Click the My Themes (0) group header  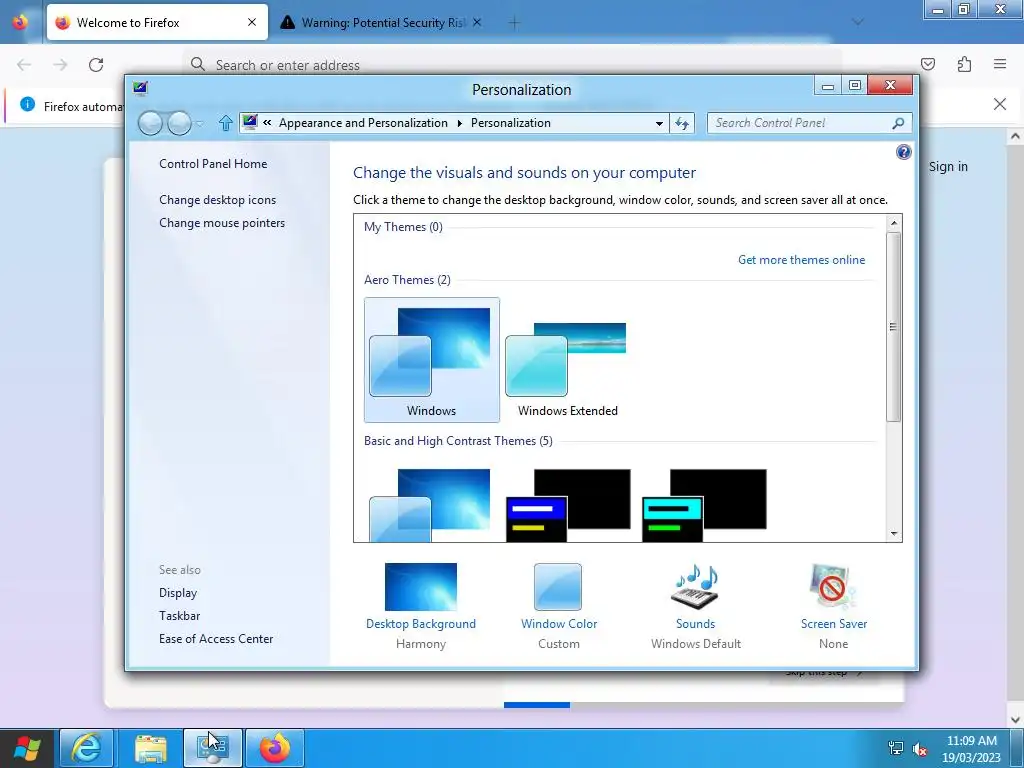(403, 227)
